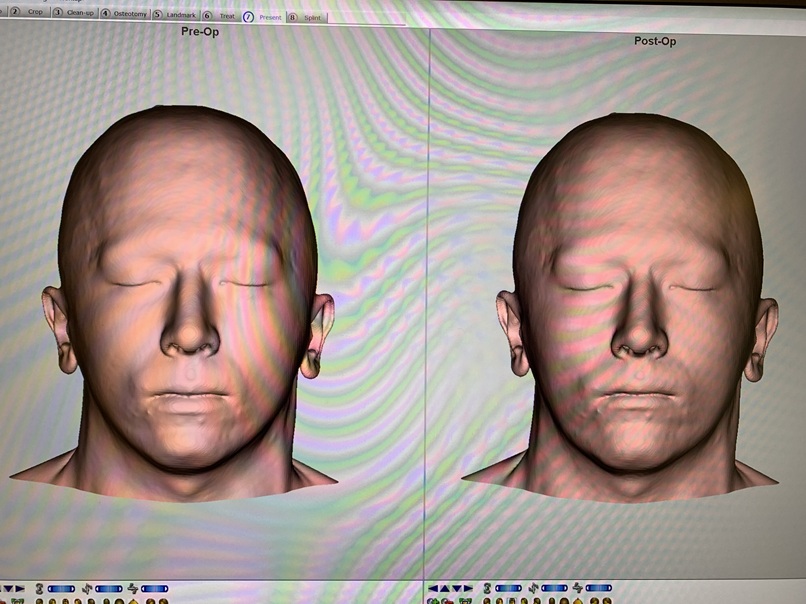Adjust first rotation slider in Pre-Op pane
806x604 pixels.
(x=61, y=589)
